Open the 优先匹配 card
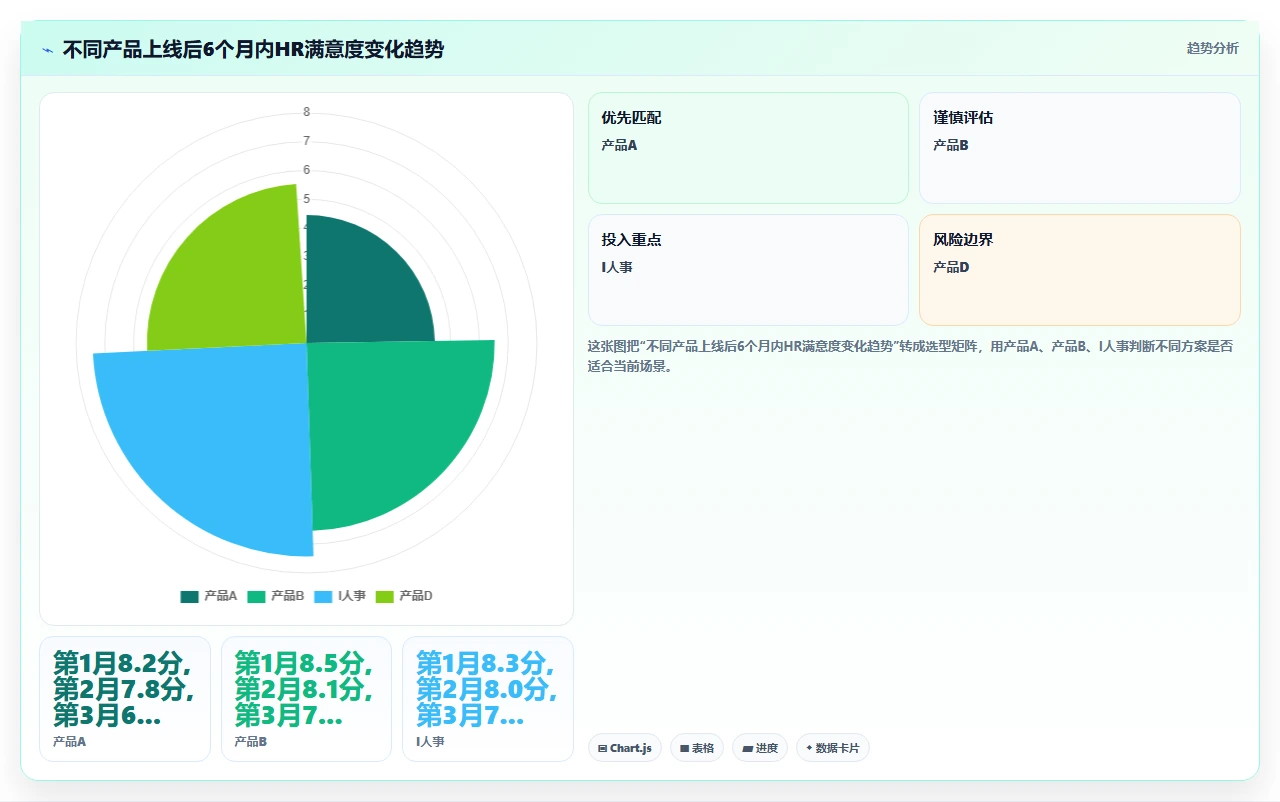Image resolution: width=1280 pixels, height=802 pixels. click(x=748, y=148)
